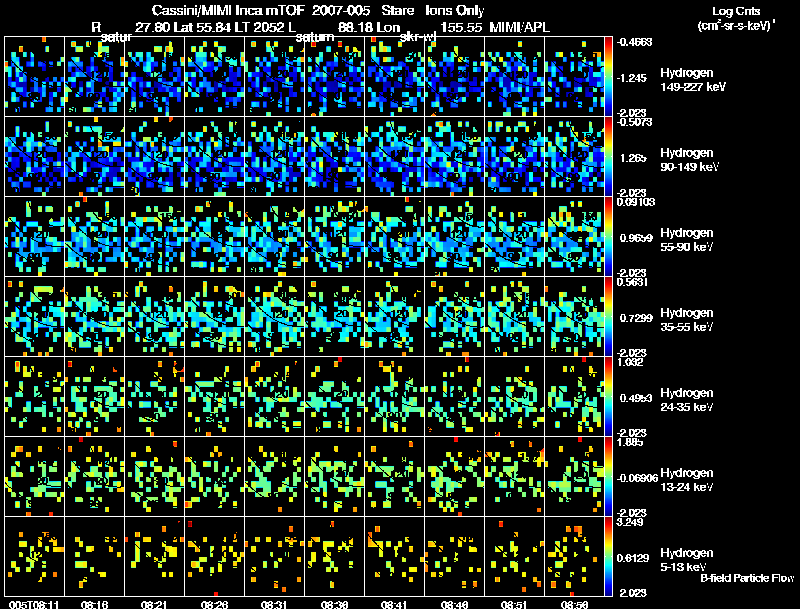Click the 005T08:11 time label

pos(32,604)
